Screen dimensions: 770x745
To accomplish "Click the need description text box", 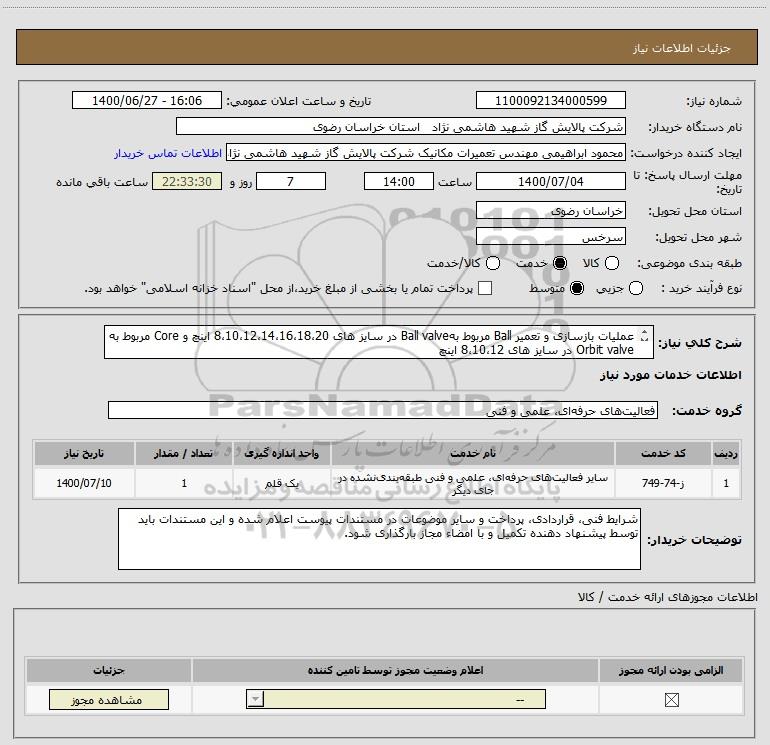I will point(379,342).
